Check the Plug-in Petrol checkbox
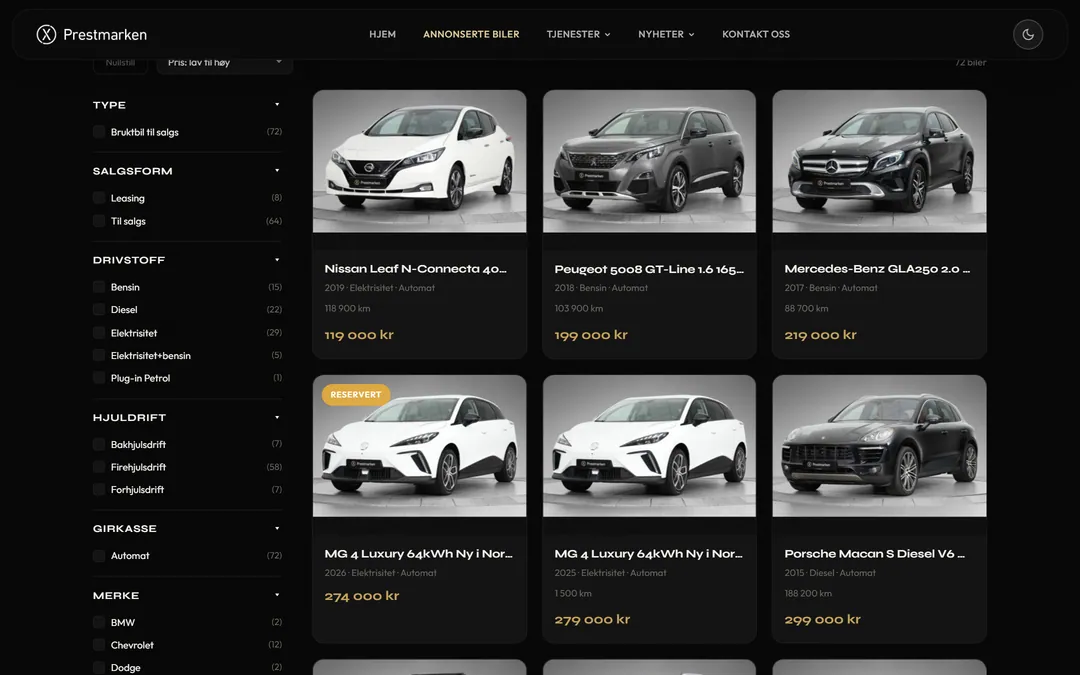 (x=99, y=378)
